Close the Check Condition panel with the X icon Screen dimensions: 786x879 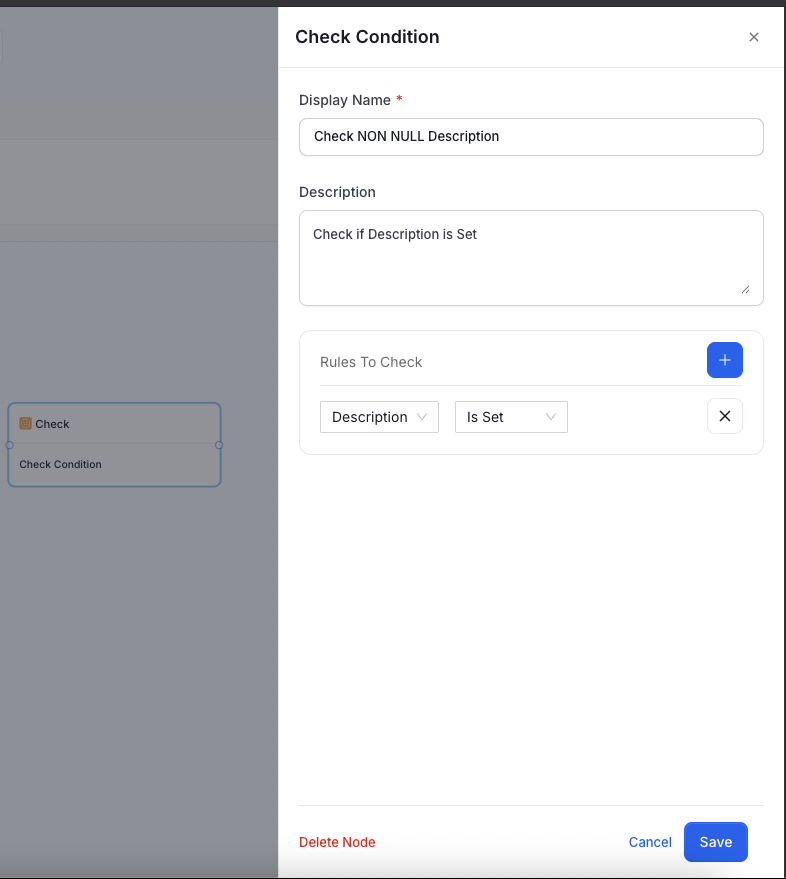[x=754, y=37]
